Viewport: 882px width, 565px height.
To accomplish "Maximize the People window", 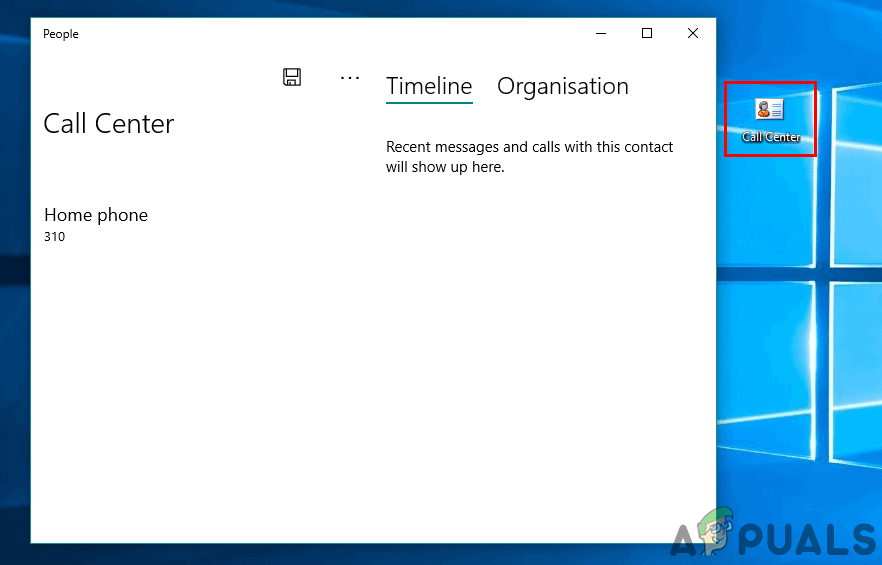I will (x=647, y=33).
